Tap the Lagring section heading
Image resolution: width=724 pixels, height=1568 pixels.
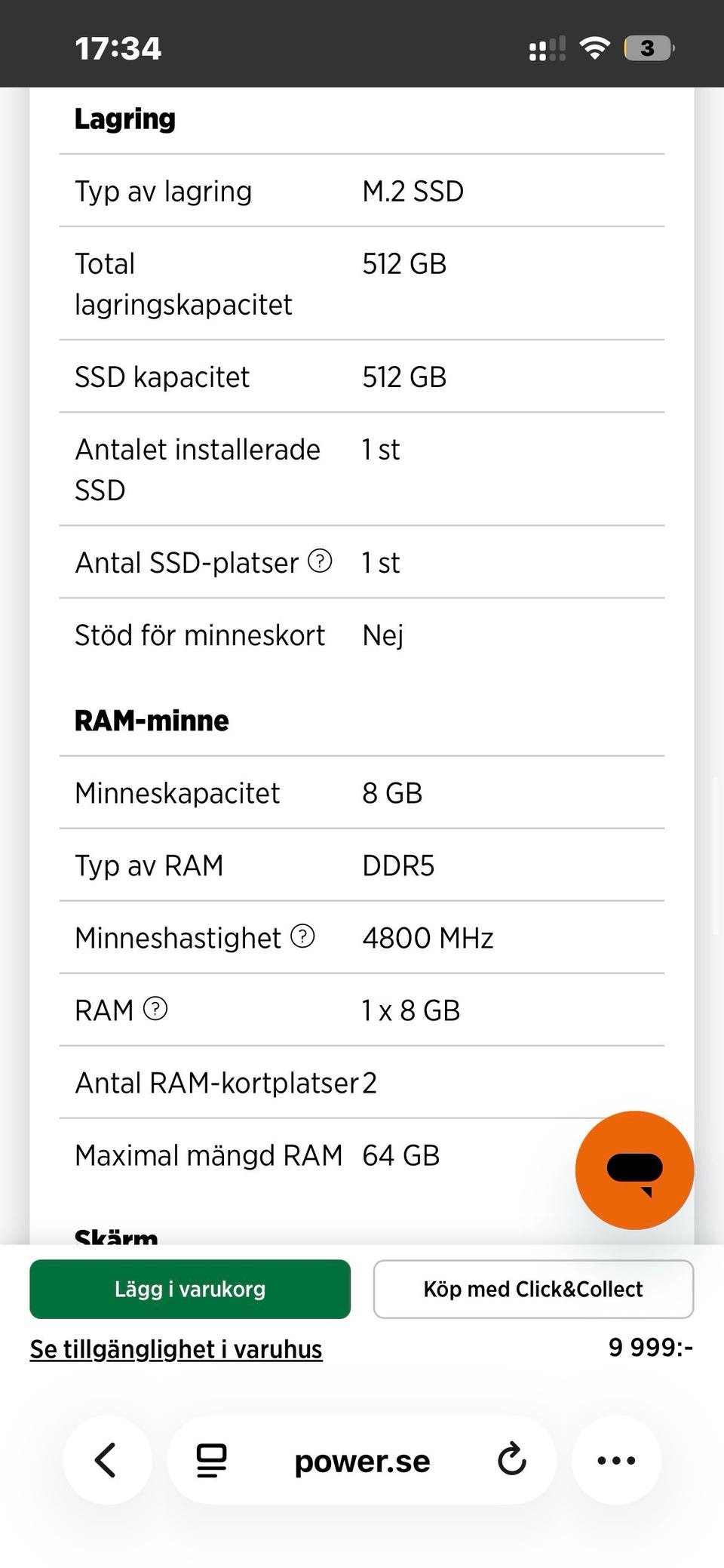point(125,118)
